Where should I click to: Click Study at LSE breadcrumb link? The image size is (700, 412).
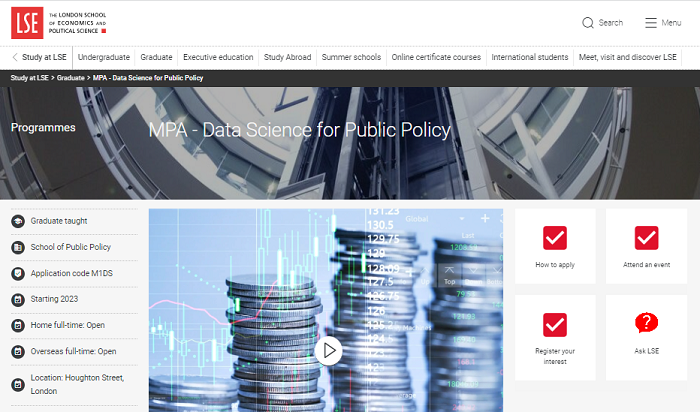pos(31,78)
